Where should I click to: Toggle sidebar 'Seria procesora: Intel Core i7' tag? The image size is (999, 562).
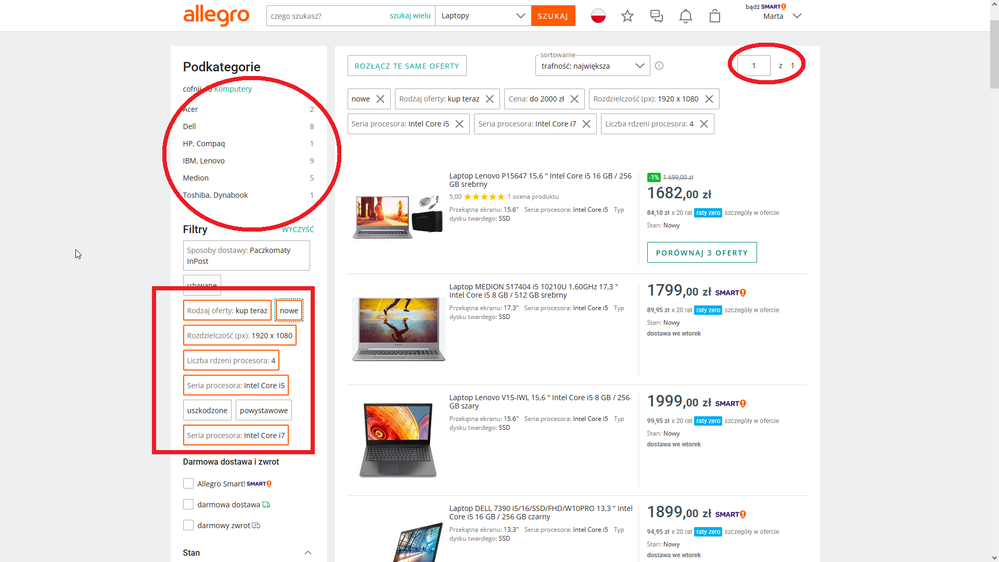(236, 435)
